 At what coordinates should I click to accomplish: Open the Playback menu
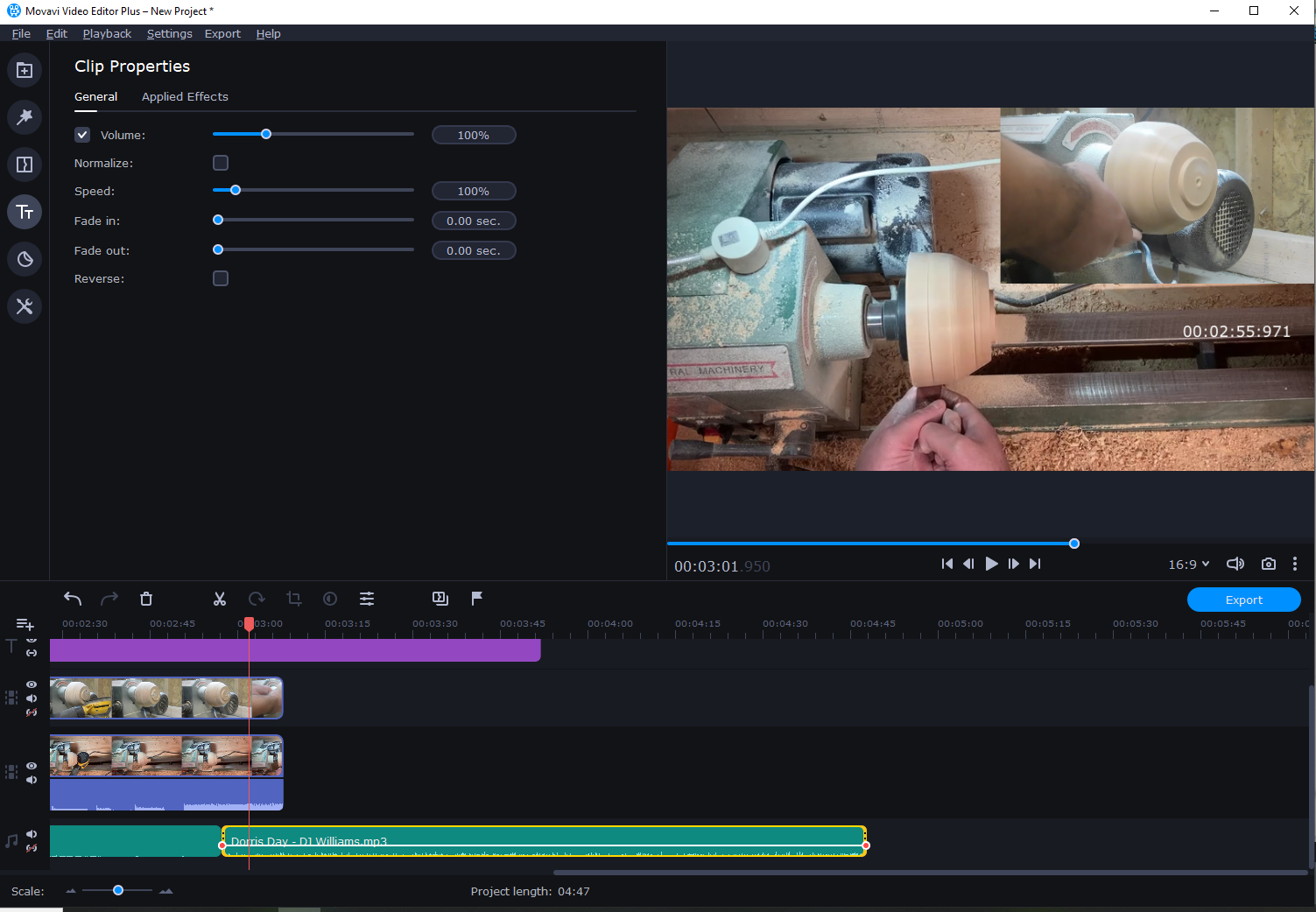106,33
